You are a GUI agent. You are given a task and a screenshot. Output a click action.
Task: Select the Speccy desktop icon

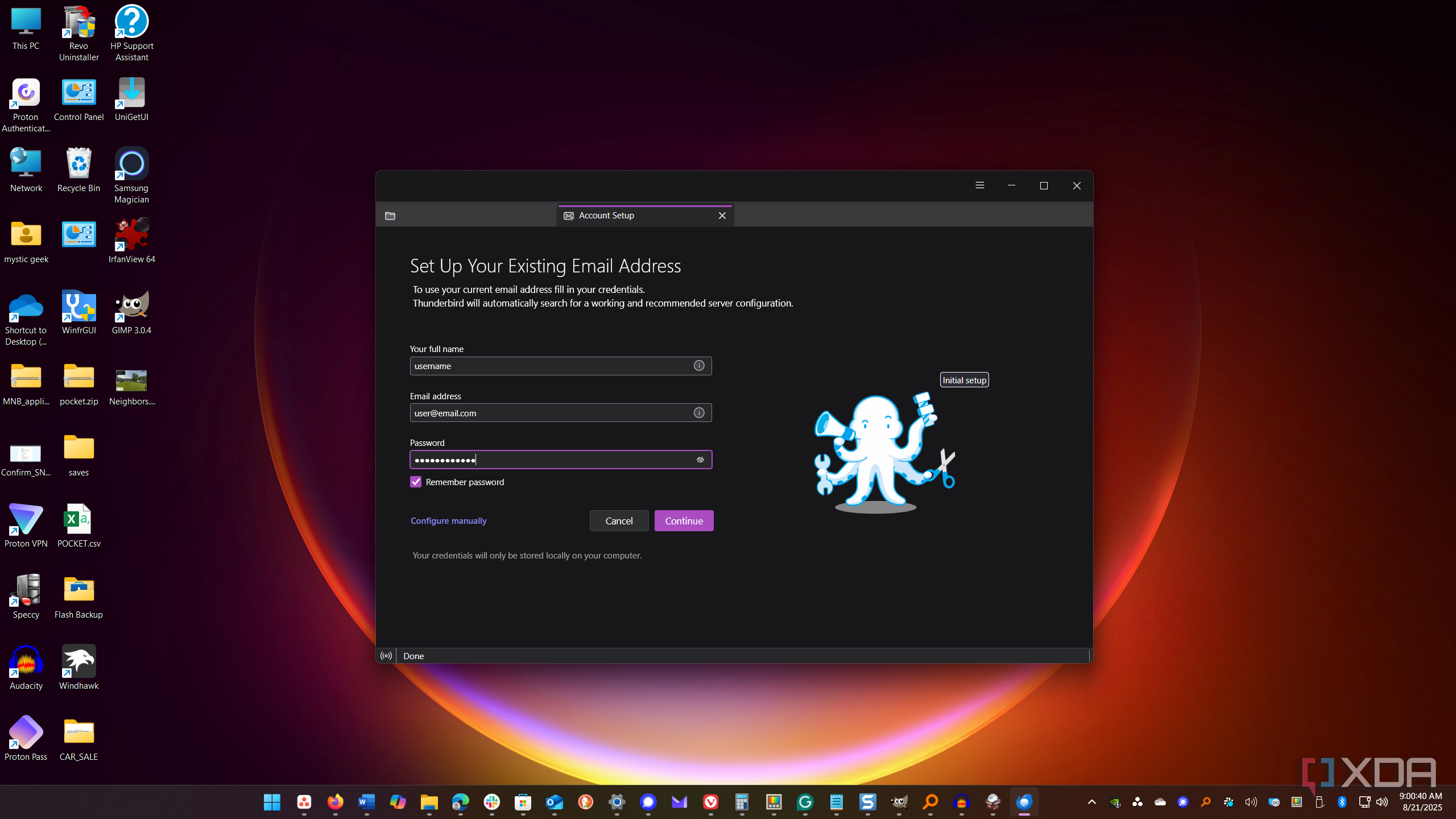click(x=26, y=596)
